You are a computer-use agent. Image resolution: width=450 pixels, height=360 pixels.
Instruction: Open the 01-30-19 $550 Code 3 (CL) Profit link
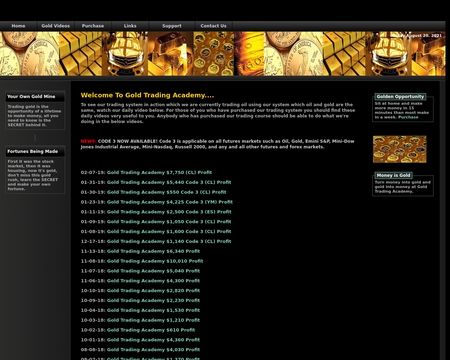[x=166, y=192]
